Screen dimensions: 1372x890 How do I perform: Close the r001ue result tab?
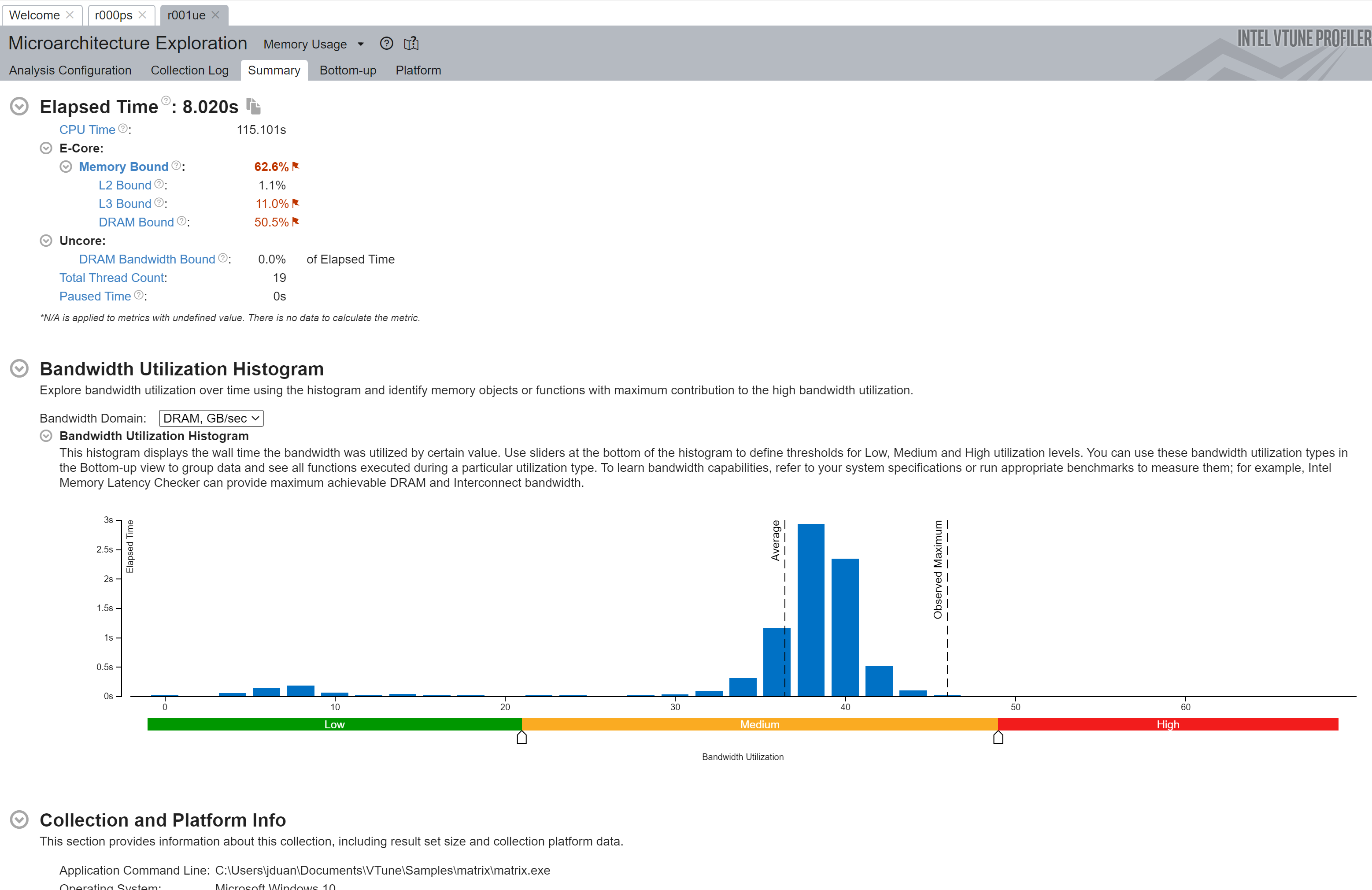coord(216,15)
